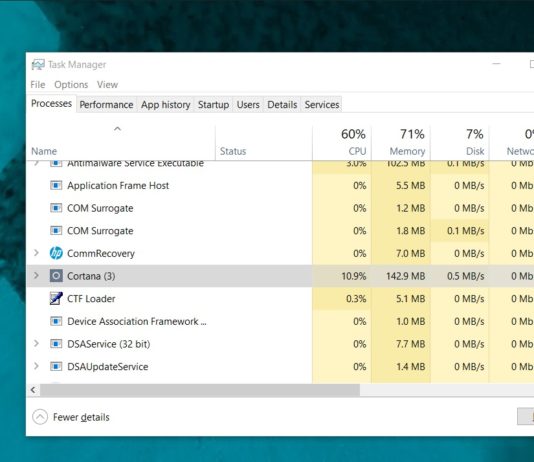534x462 pixels.
Task: Click DSAUpdateService's 1.4 MB memory value
Action: point(411,367)
